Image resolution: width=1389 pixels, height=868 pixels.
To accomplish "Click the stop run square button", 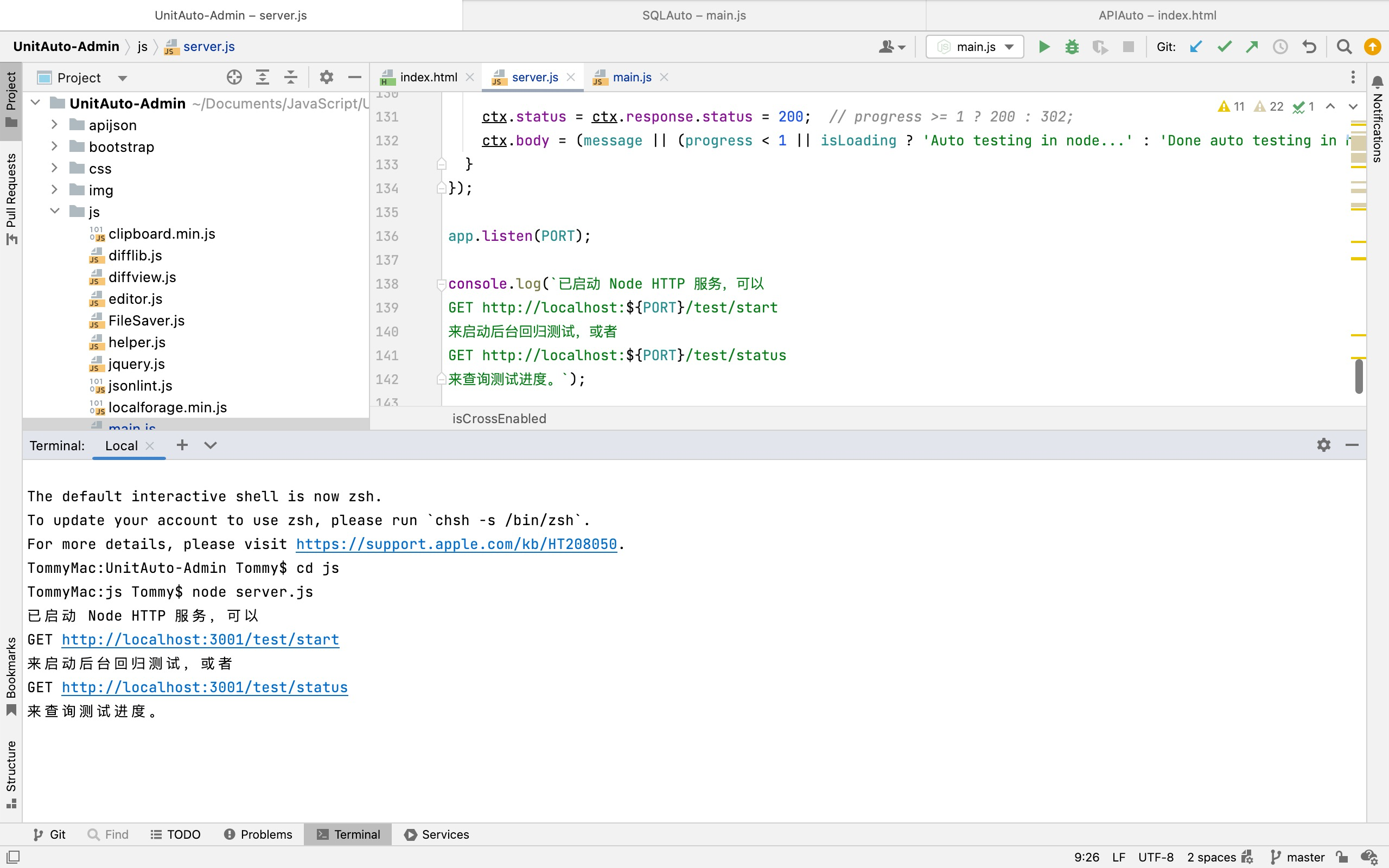I will click(x=1128, y=47).
